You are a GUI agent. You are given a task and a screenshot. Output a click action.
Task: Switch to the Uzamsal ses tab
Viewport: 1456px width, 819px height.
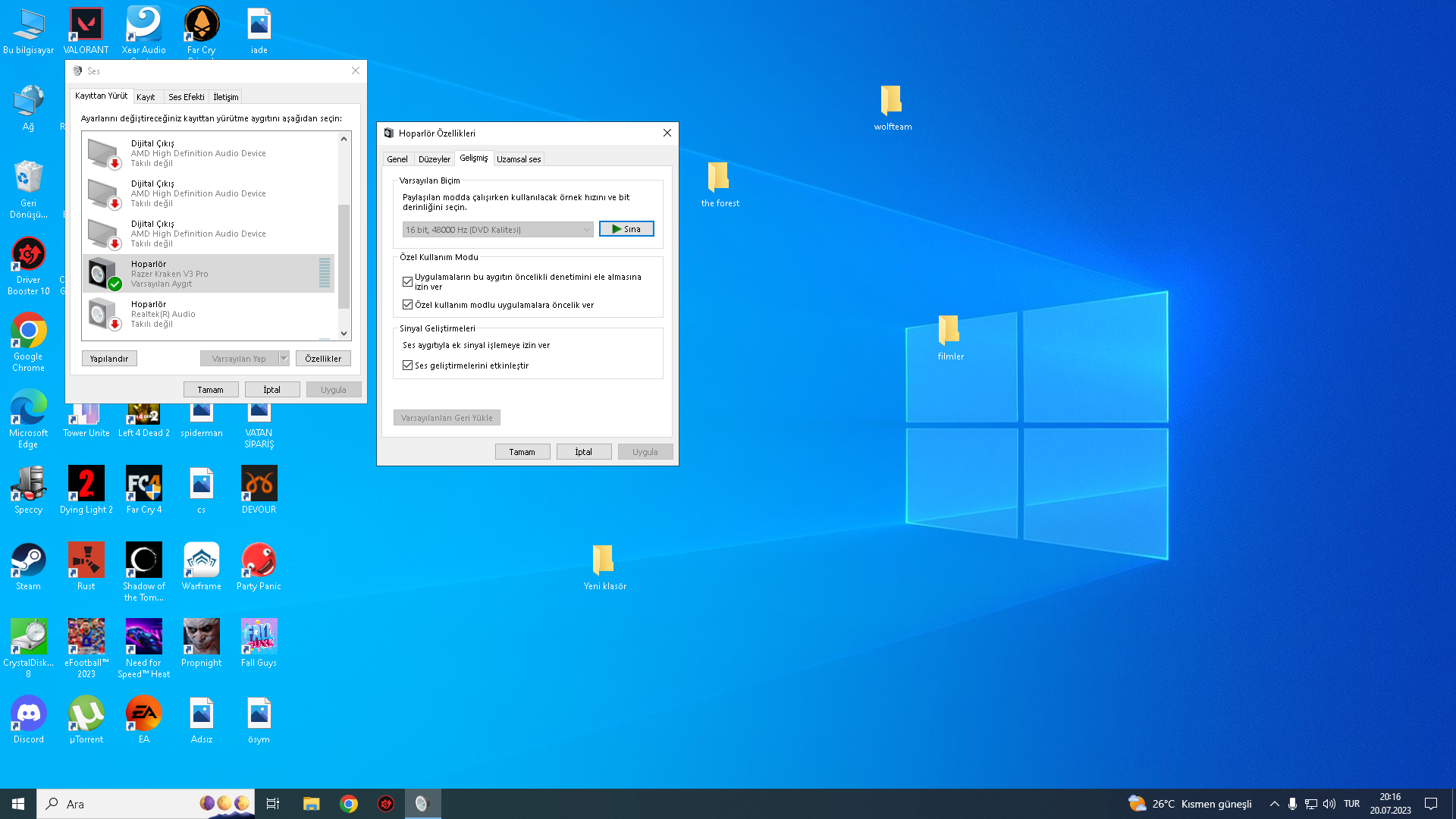click(519, 159)
